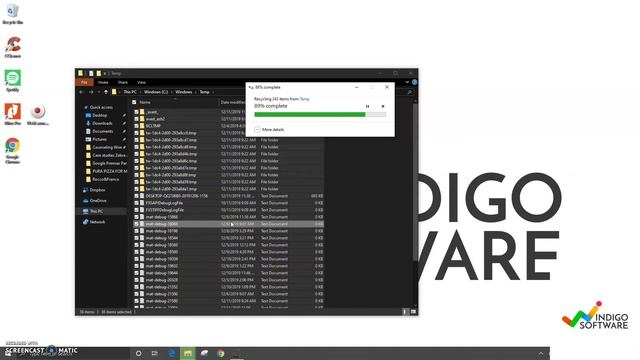Screen dimensions: 640x360
Task: Open the Spotify desktop shortcut
Action: (x=13, y=80)
